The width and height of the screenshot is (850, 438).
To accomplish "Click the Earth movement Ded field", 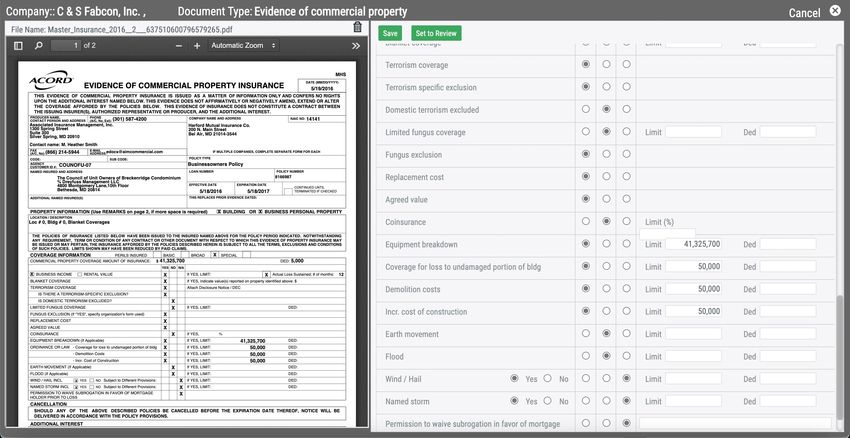I will point(788,334).
